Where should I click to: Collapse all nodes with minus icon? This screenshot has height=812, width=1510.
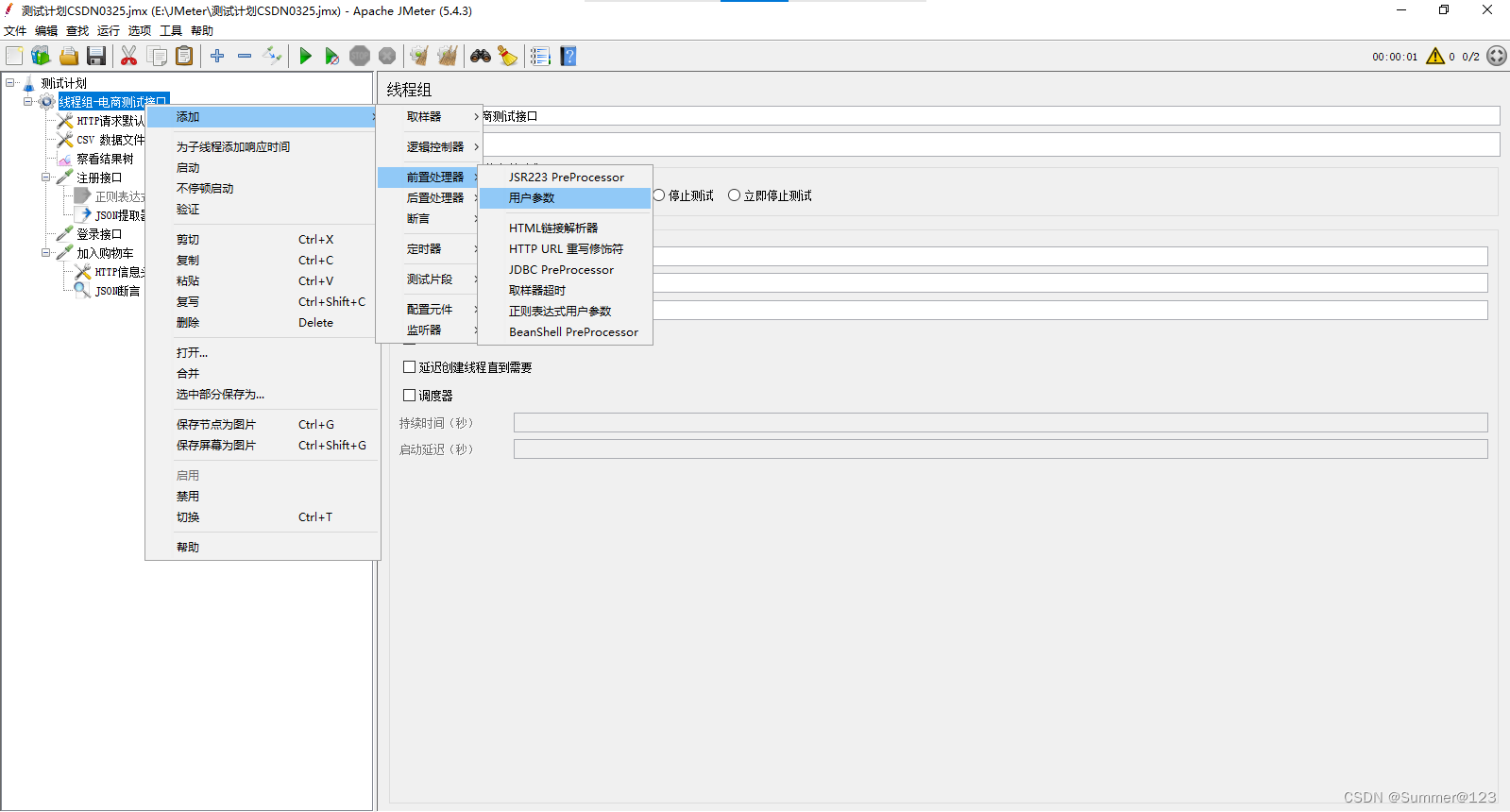click(245, 57)
